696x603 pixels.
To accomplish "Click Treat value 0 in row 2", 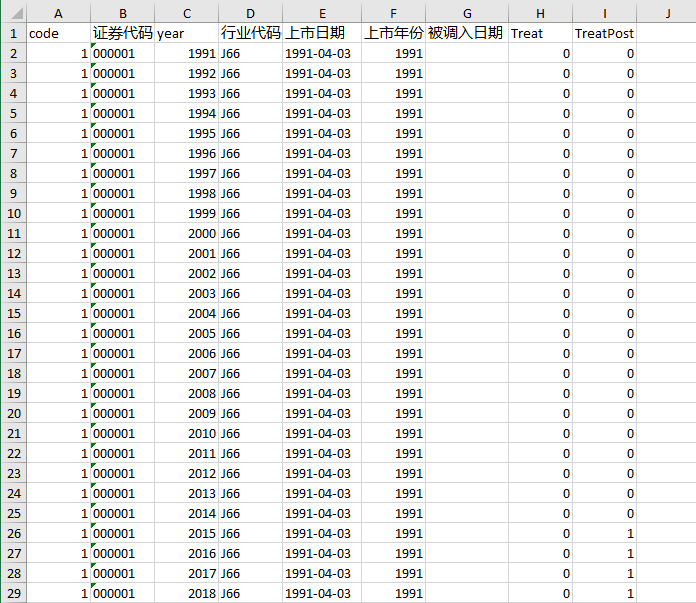I will [540, 53].
